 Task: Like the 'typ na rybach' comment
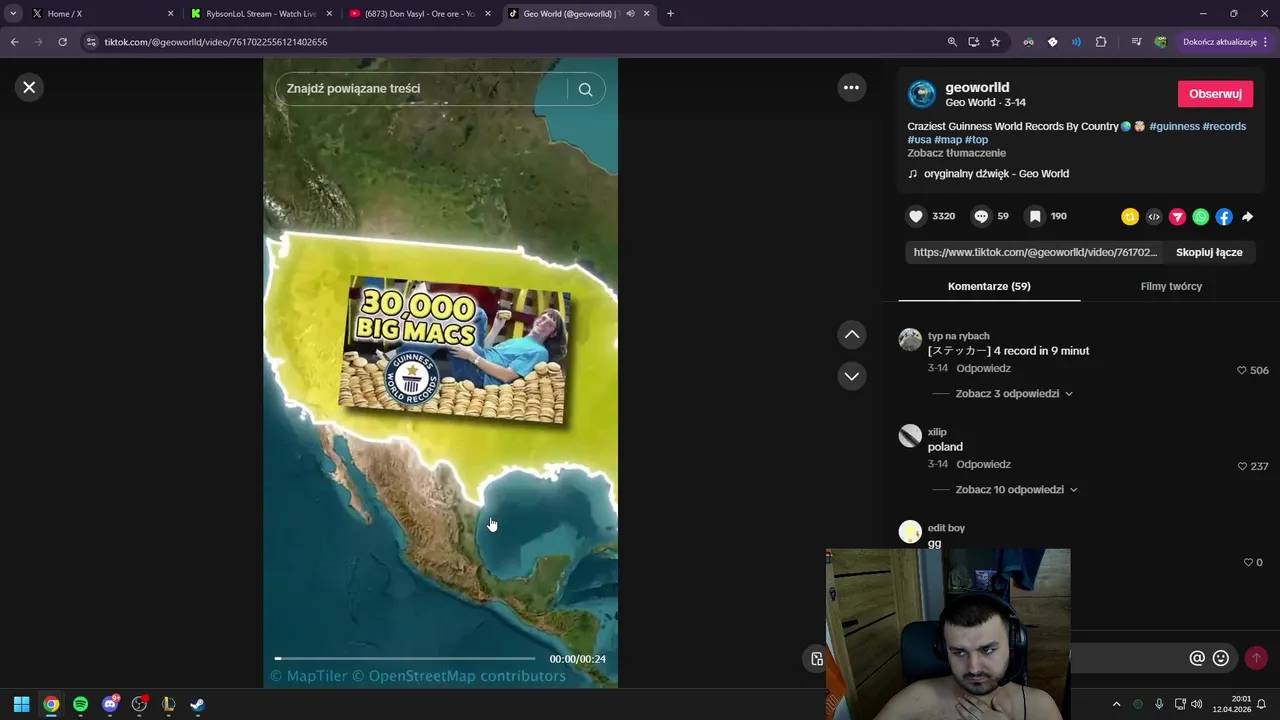1242,370
